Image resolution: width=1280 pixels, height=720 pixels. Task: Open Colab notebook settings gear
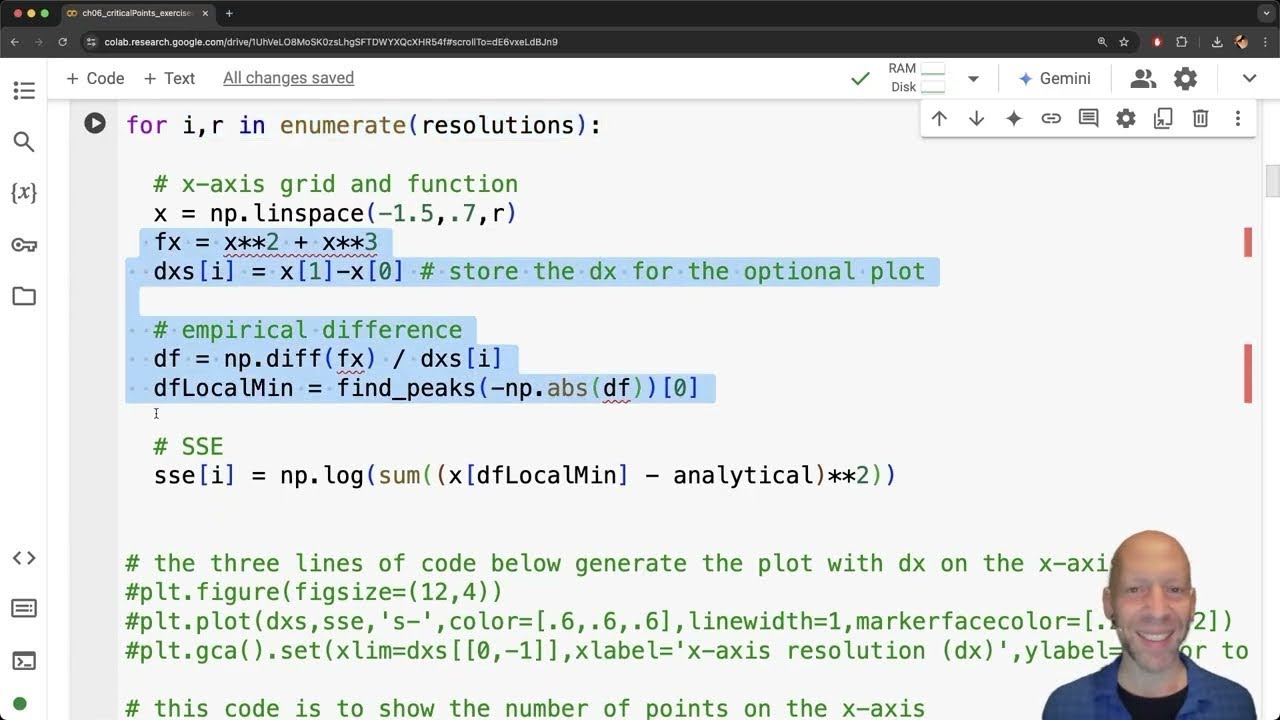click(x=1186, y=78)
